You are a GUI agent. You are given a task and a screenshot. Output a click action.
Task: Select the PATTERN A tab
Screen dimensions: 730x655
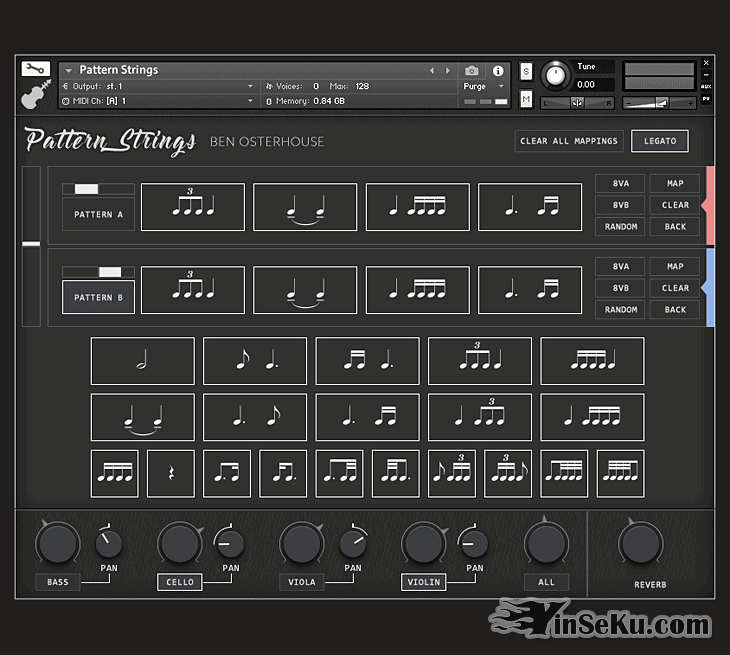[98, 214]
